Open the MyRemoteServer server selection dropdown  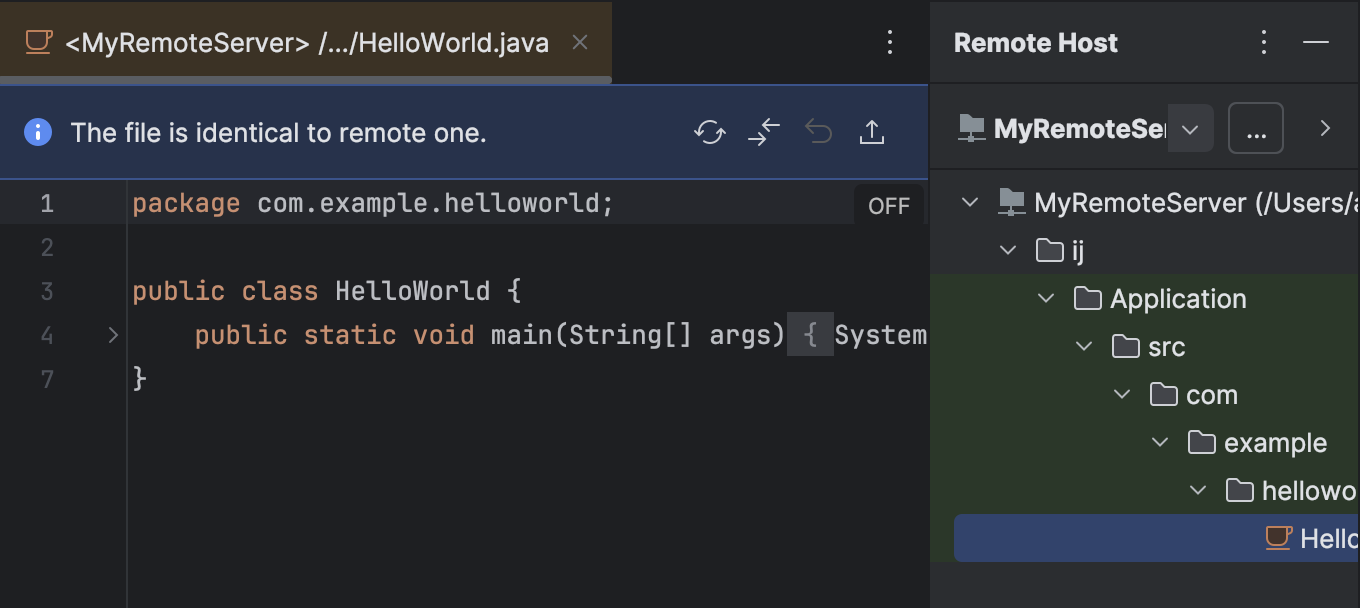point(1191,128)
